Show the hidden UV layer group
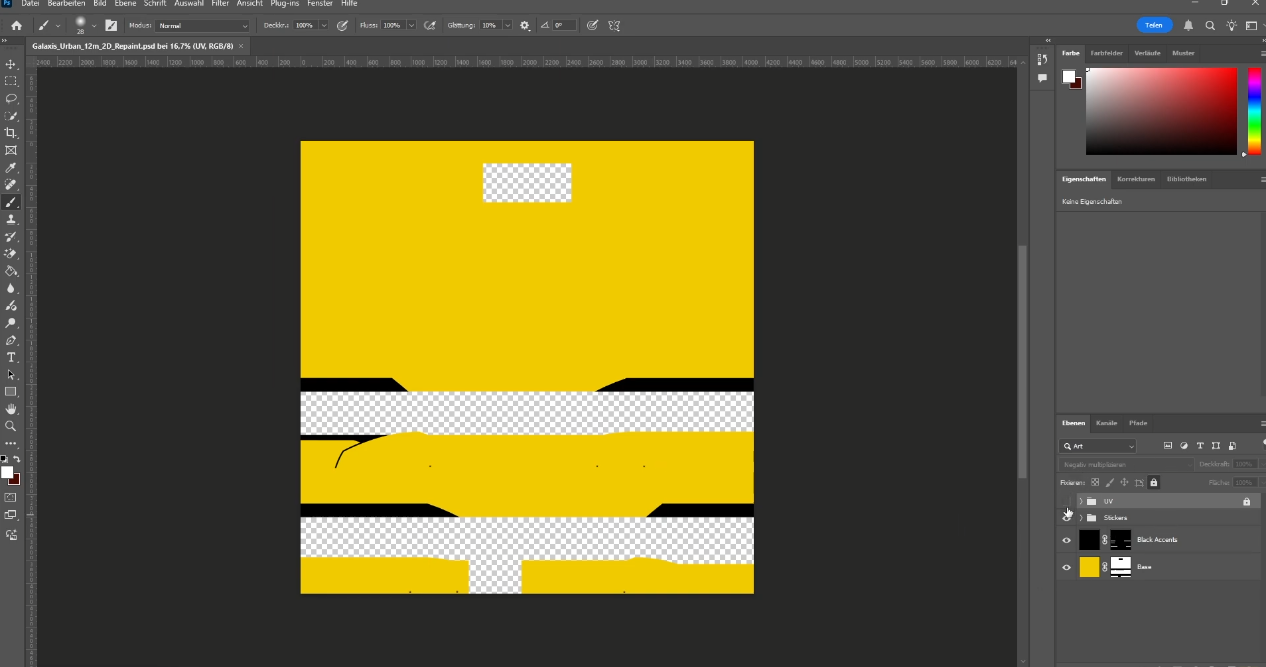Screen dimensions: 1266x667 1066,501
